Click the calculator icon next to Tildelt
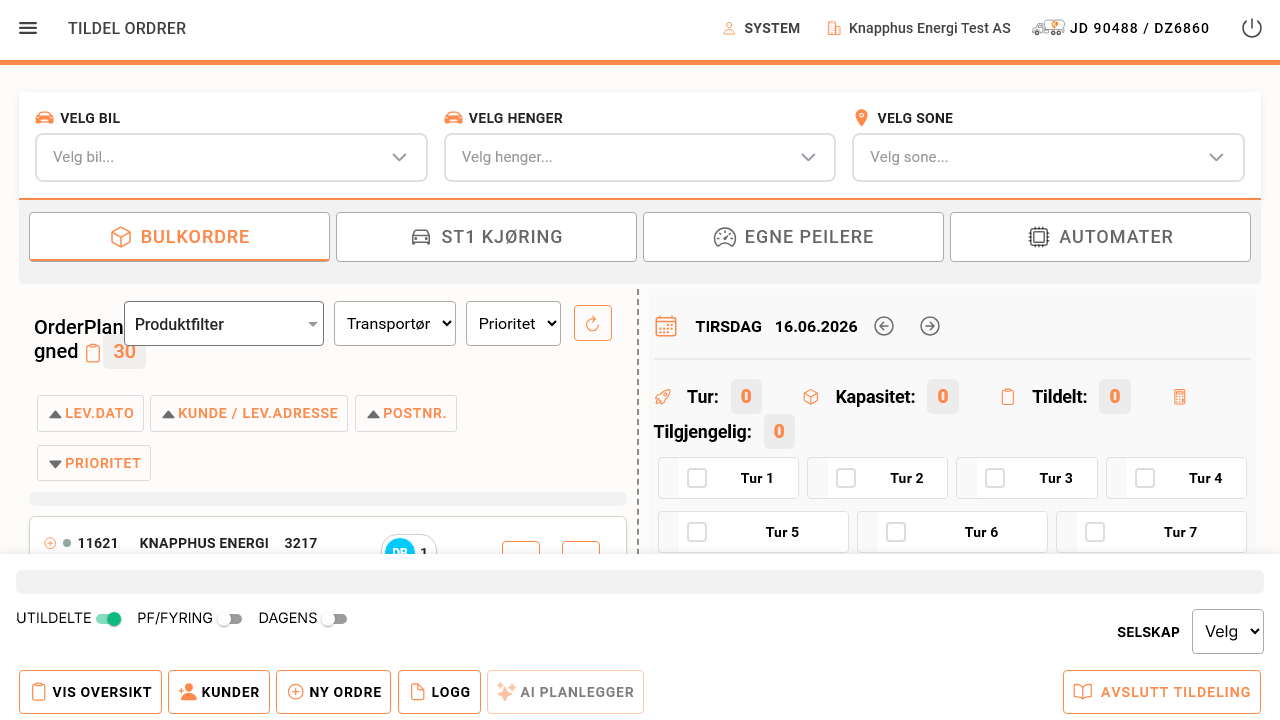 1180,397
